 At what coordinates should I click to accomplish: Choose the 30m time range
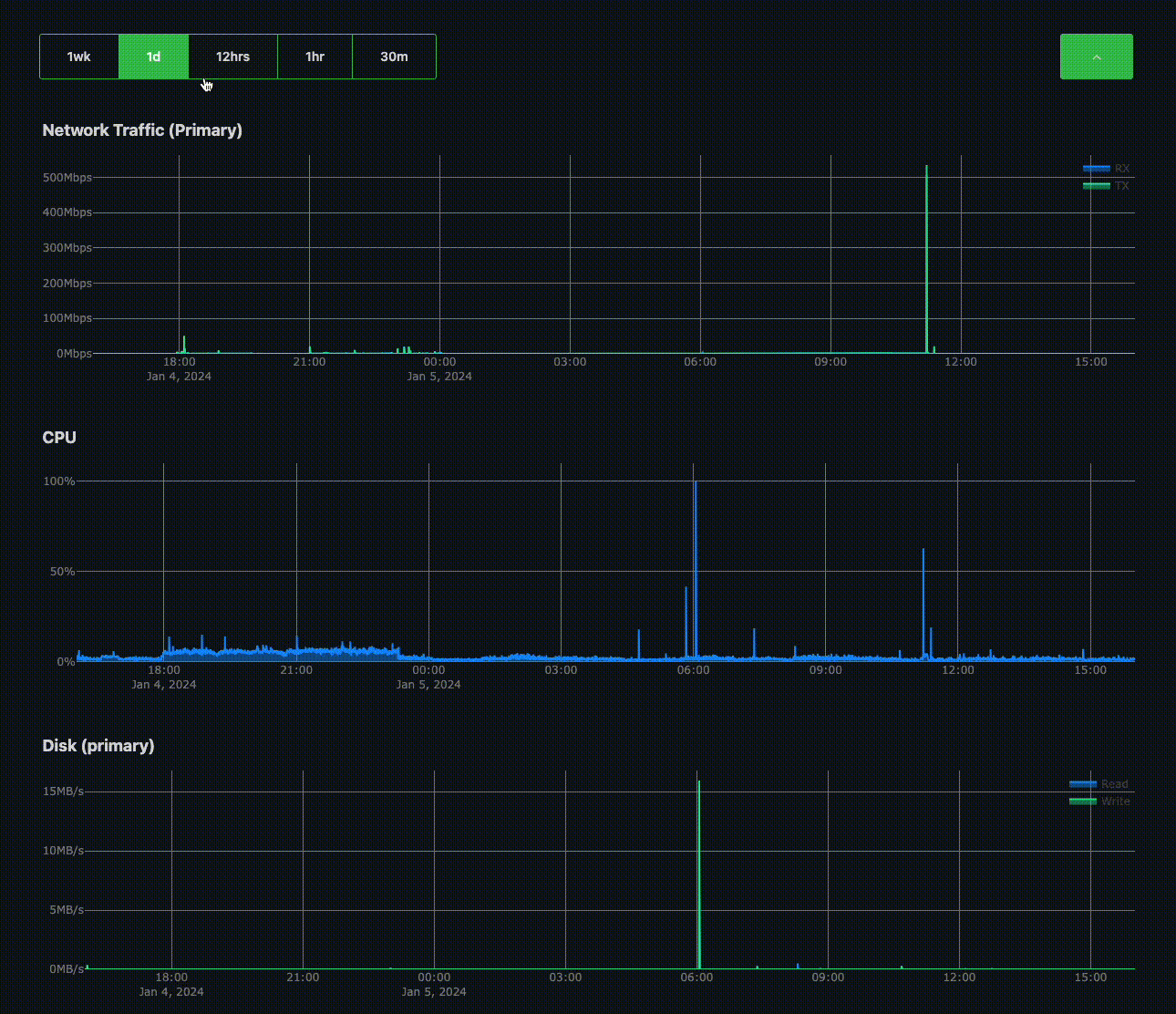(394, 56)
